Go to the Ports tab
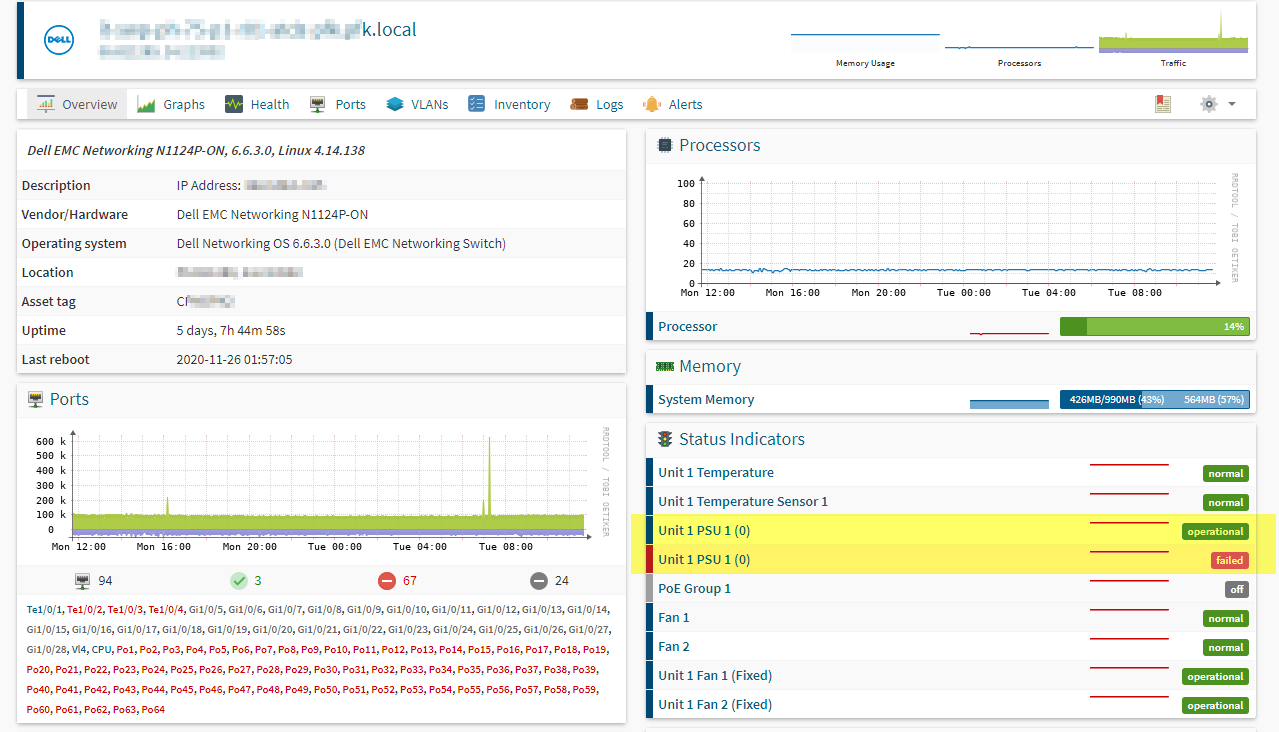 click(x=338, y=104)
